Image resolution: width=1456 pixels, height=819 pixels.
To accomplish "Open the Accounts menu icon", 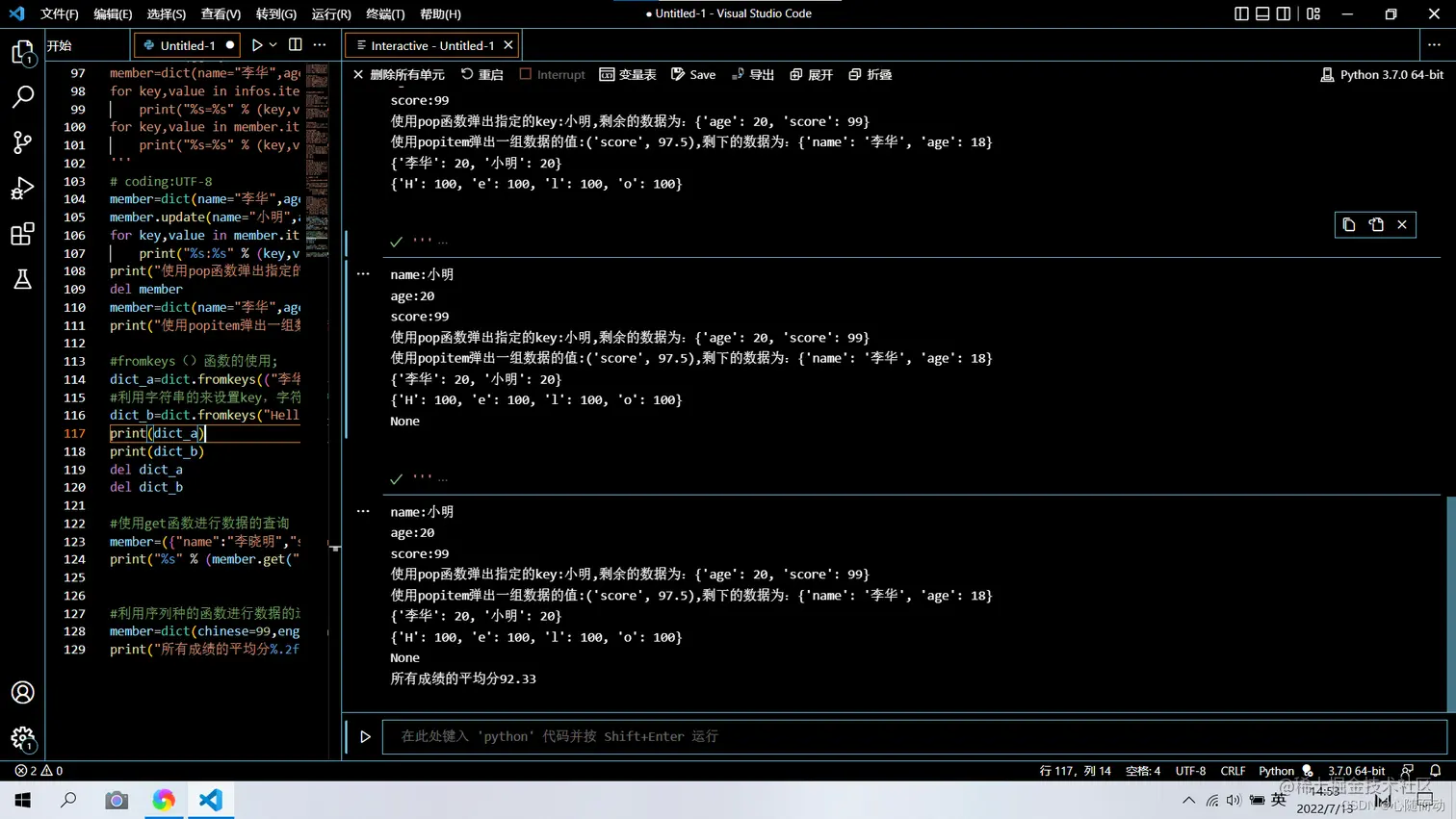I will click(x=22, y=692).
